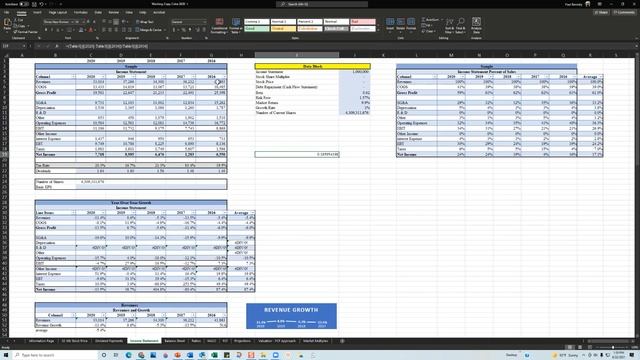Apply the Good cell style swatch
Screen dimensions: 640x360
[x=256, y=29]
